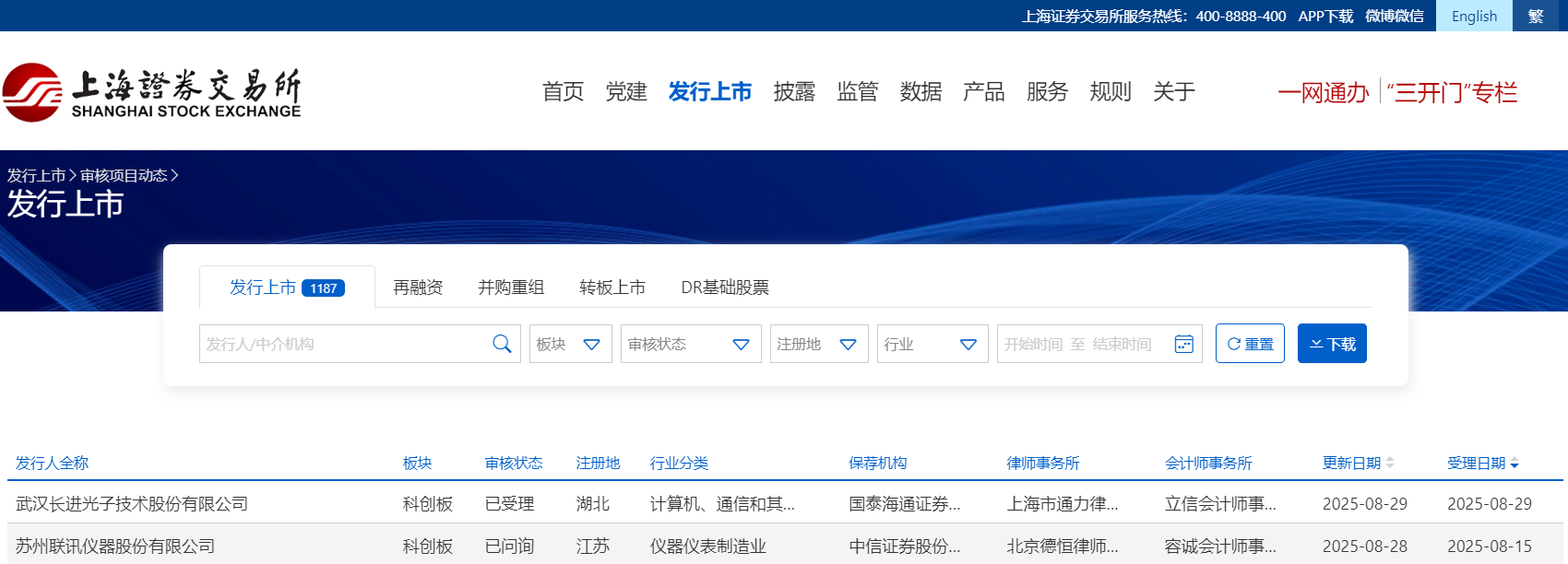Open the 注册地 dropdown

(819, 344)
